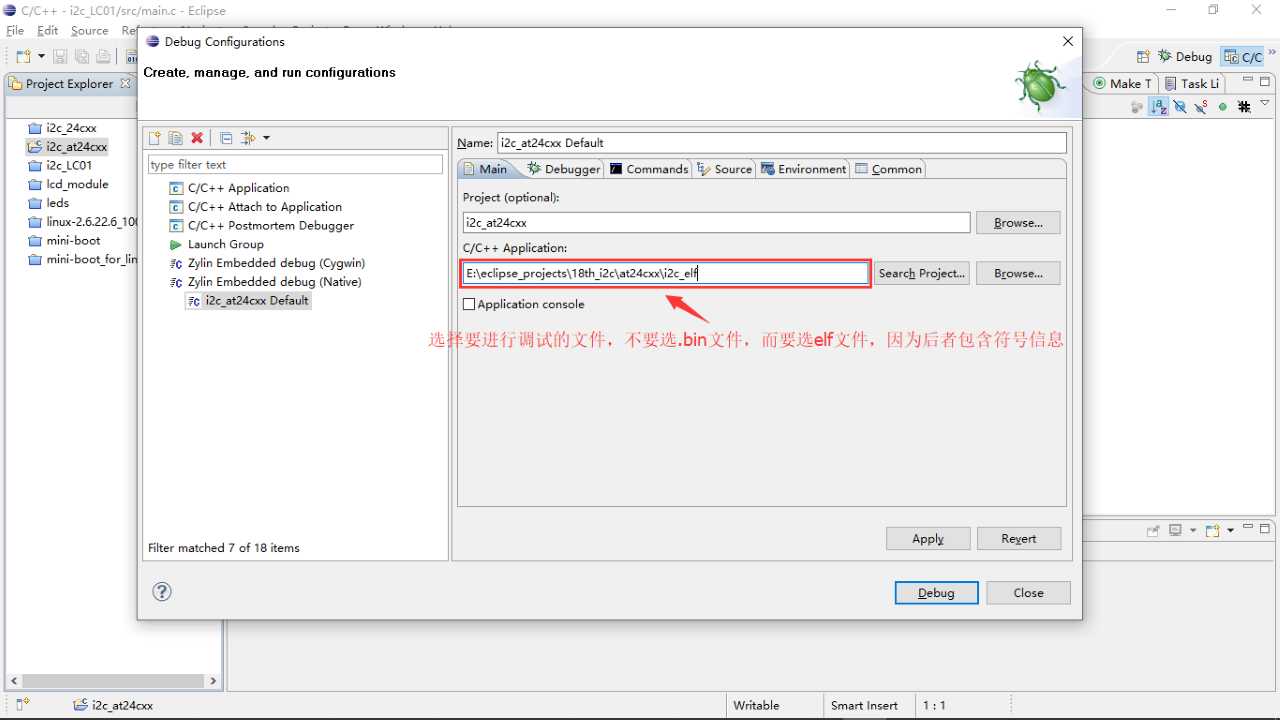Click the Apply button
Viewport: 1280px width, 720px height.
pos(928,538)
